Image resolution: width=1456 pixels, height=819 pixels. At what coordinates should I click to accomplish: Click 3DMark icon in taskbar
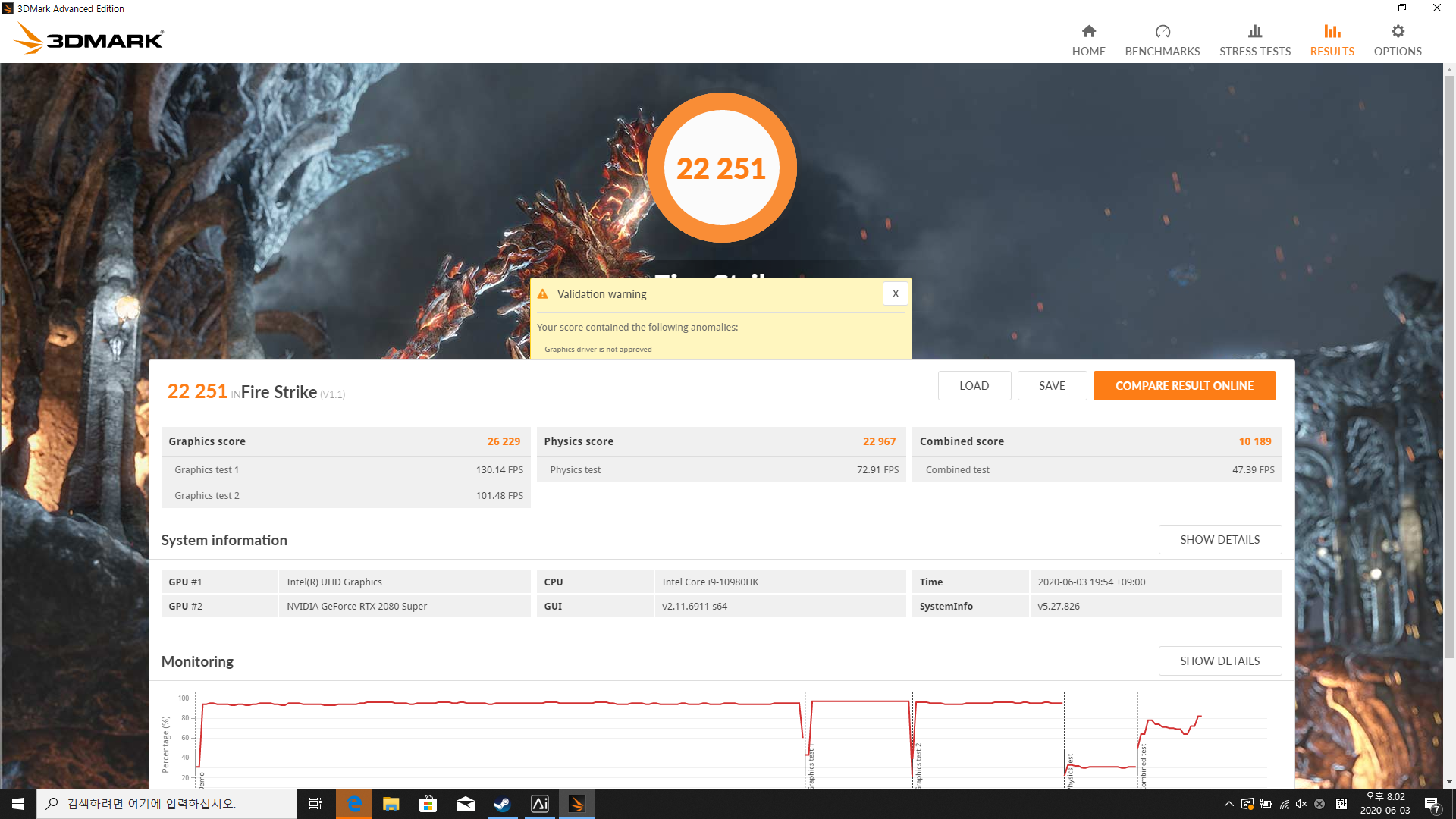(576, 804)
